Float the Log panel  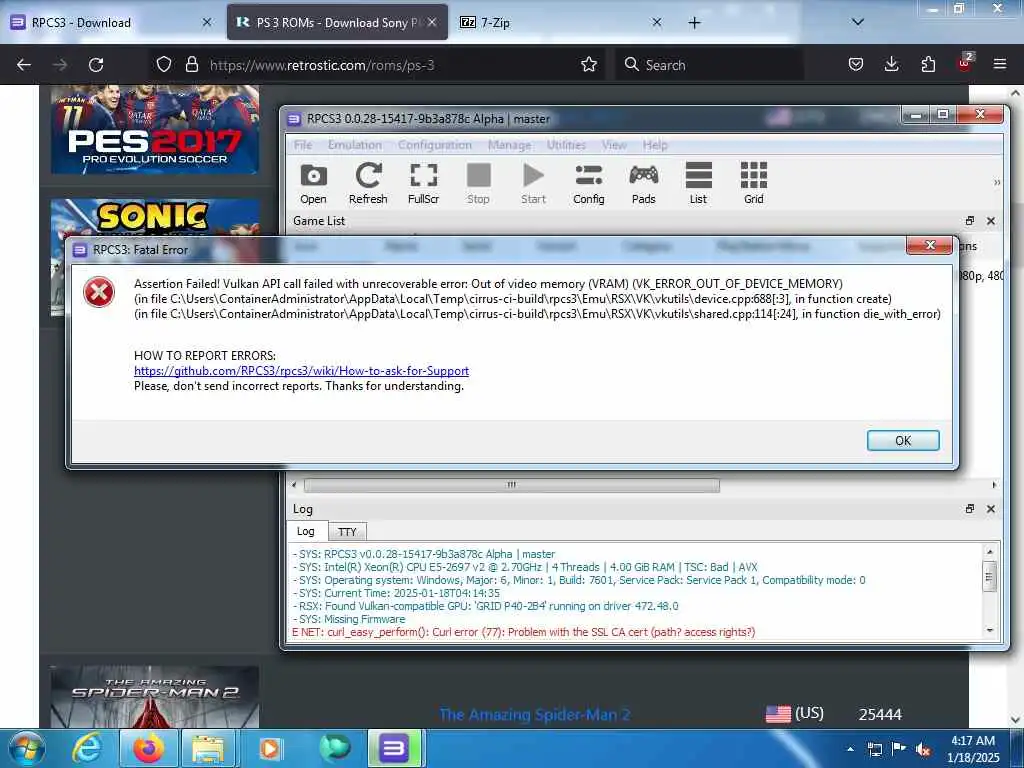point(970,509)
